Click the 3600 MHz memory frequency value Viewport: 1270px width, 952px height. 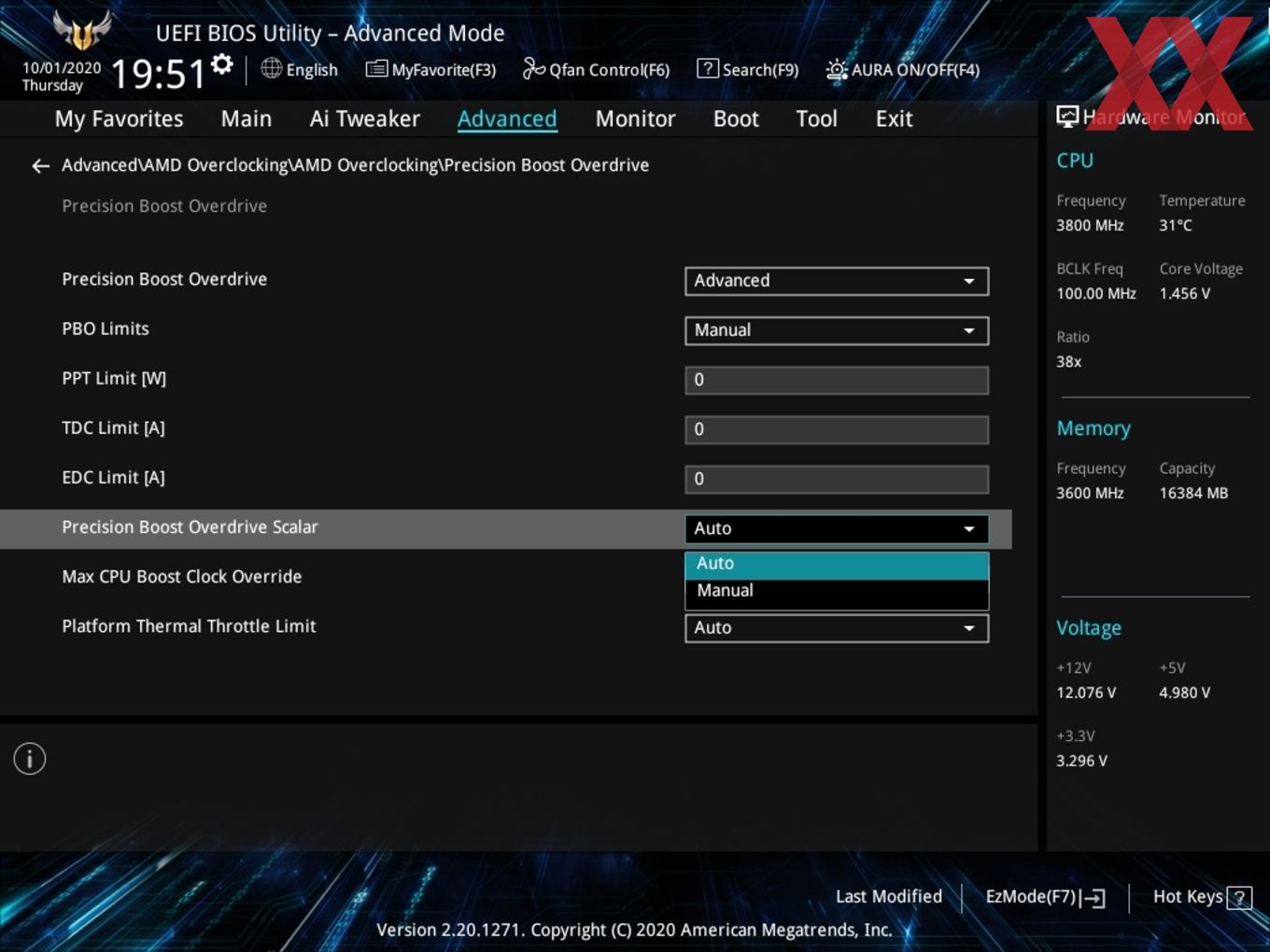[1090, 493]
